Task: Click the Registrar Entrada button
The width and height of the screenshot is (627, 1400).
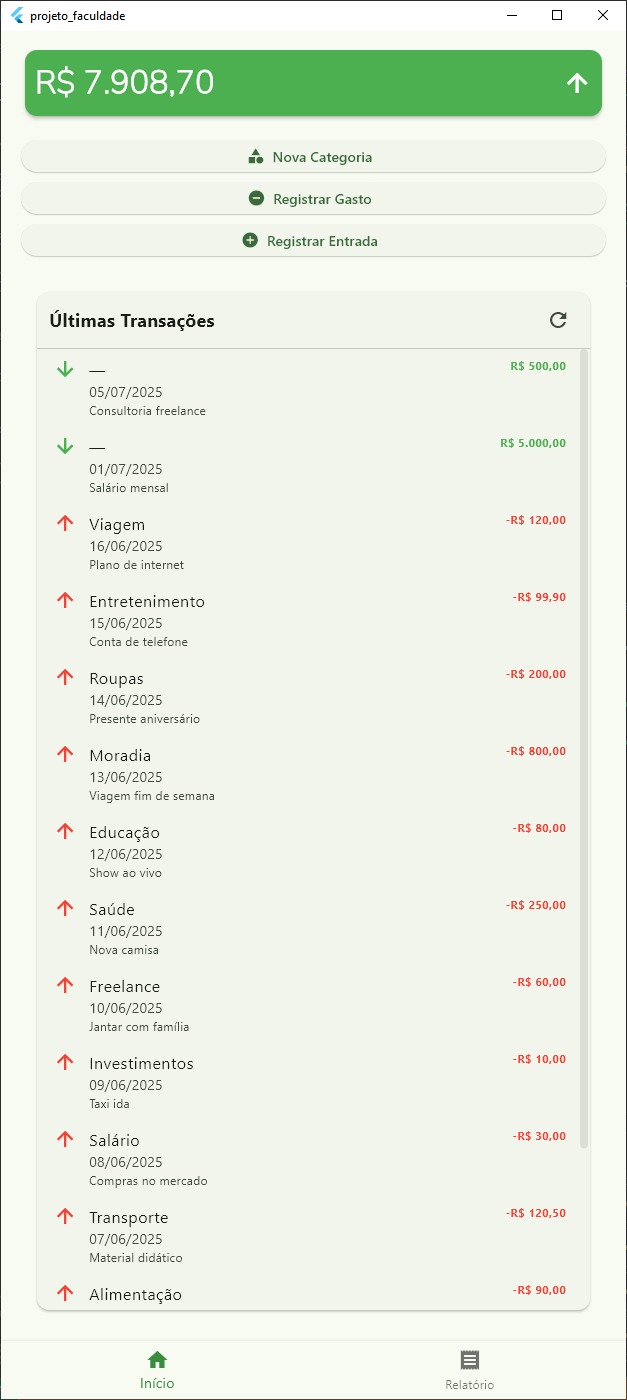Action: pyautogui.click(x=313, y=241)
